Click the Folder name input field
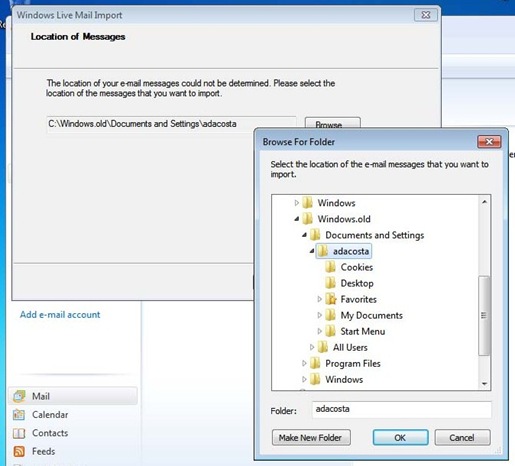Image resolution: width=515 pixels, height=466 pixels. (x=401, y=409)
